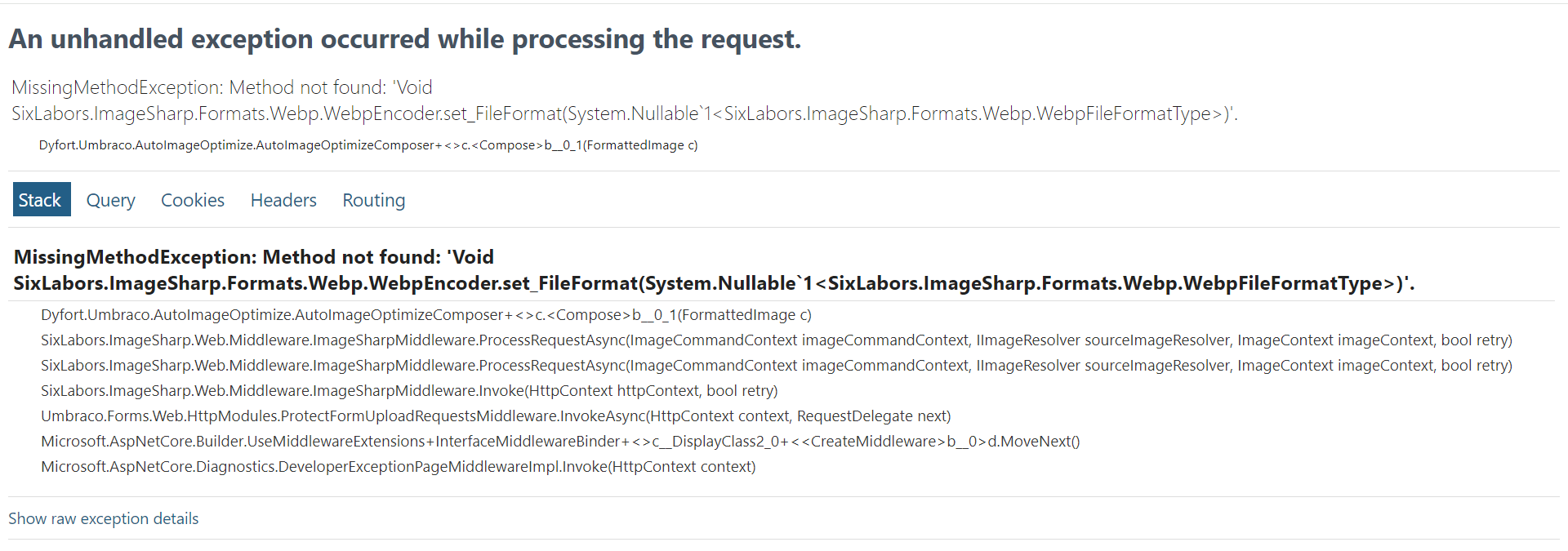This screenshot has height=551, width=1568.
Task: Click the main unhandled exception heading
Action: [x=405, y=39]
